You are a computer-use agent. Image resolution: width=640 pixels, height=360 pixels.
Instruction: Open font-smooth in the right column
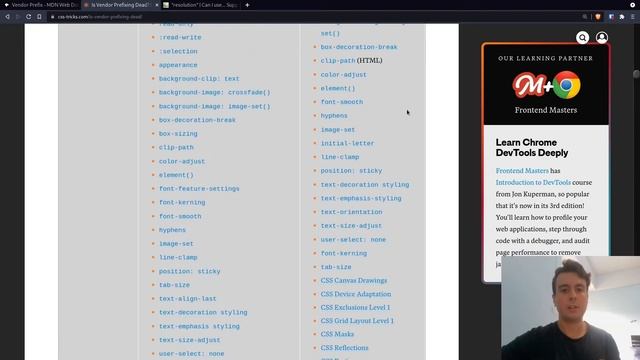[342, 102]
